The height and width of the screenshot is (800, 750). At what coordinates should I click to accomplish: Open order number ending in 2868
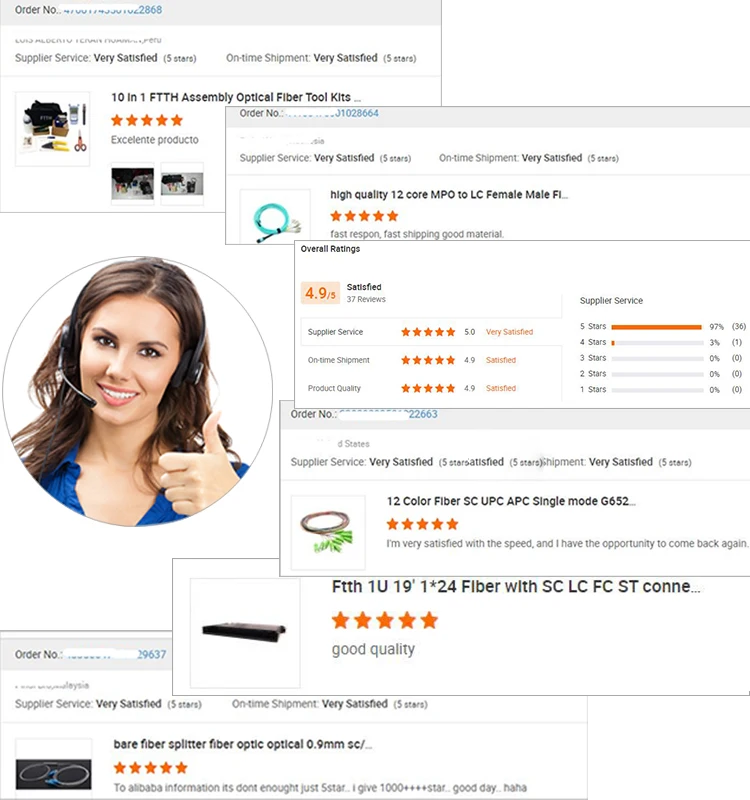112,10
